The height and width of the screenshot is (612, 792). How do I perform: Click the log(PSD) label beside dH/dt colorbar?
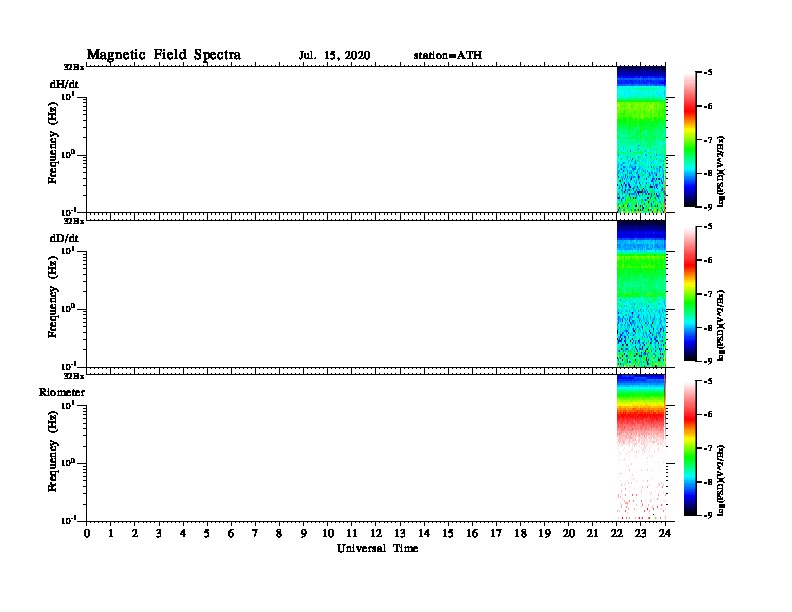[x=721, y=171]
